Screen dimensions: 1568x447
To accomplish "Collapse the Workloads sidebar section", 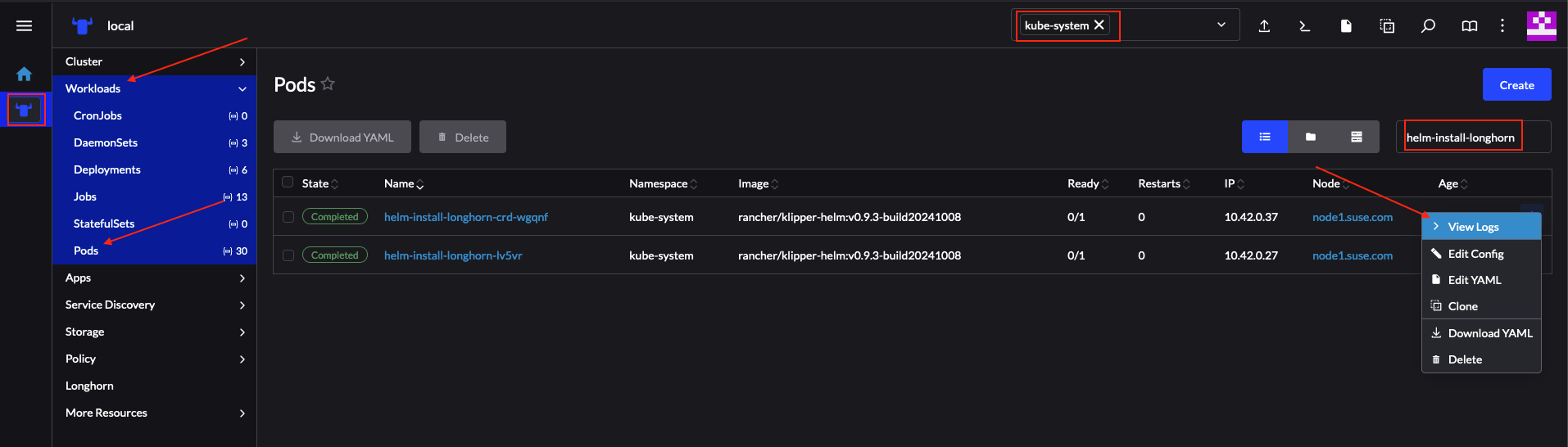I will point(242,88).
